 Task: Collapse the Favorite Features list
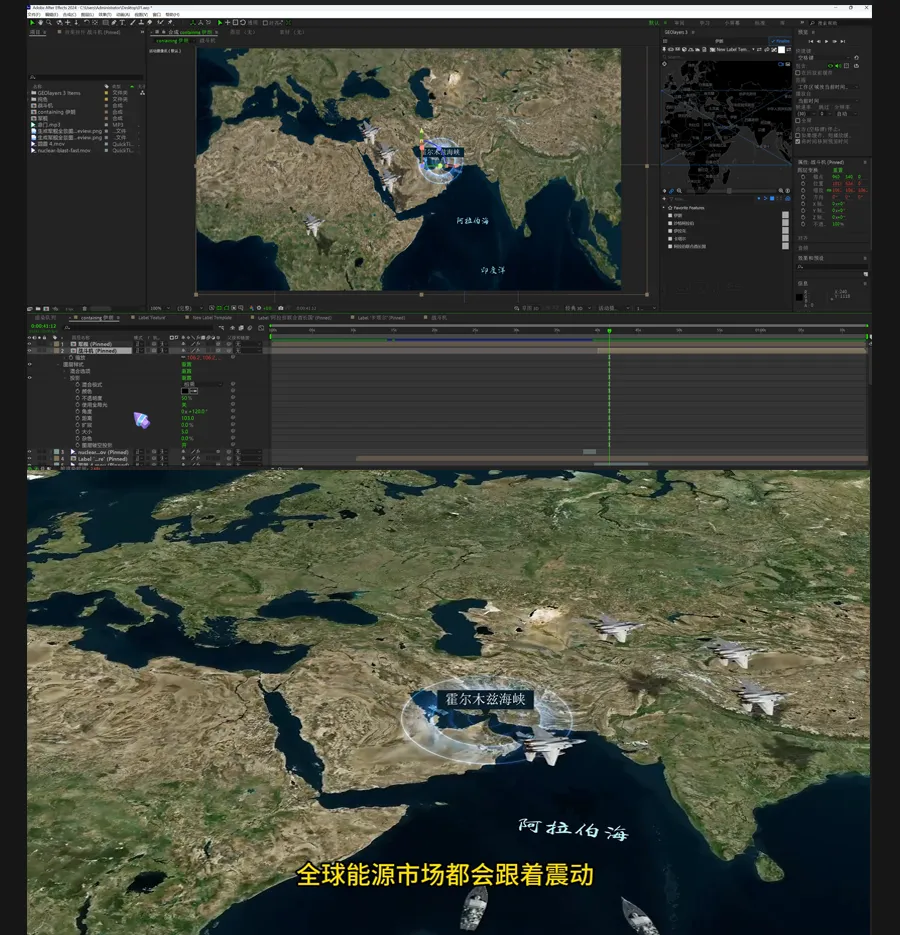click(x=663, y=208)
